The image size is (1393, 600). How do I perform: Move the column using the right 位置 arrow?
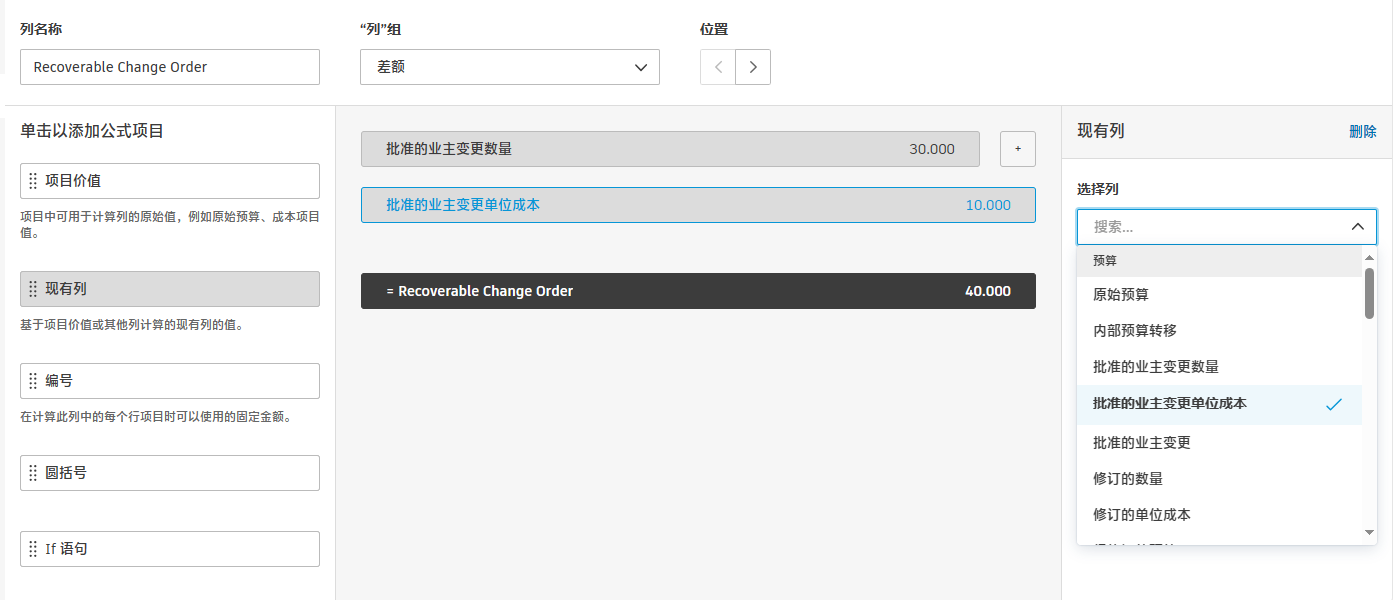coord(752,67)
